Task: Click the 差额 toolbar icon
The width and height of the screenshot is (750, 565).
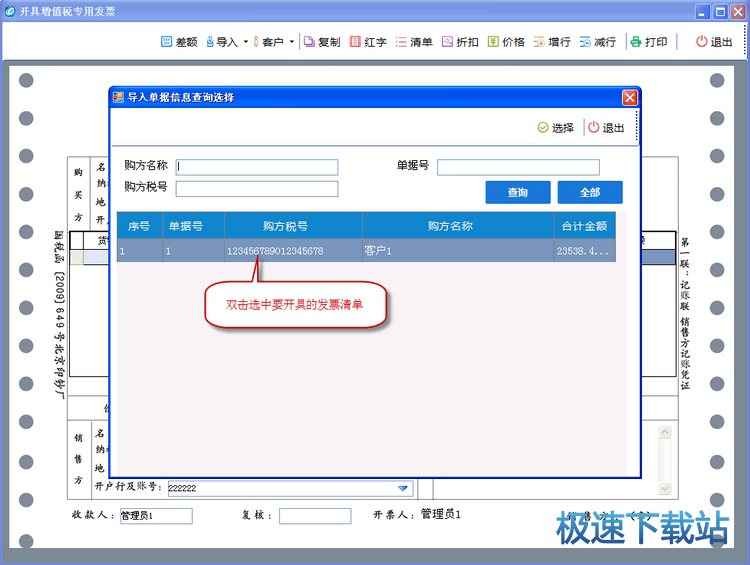Action: pyautogui.click(x=167, y=42)
